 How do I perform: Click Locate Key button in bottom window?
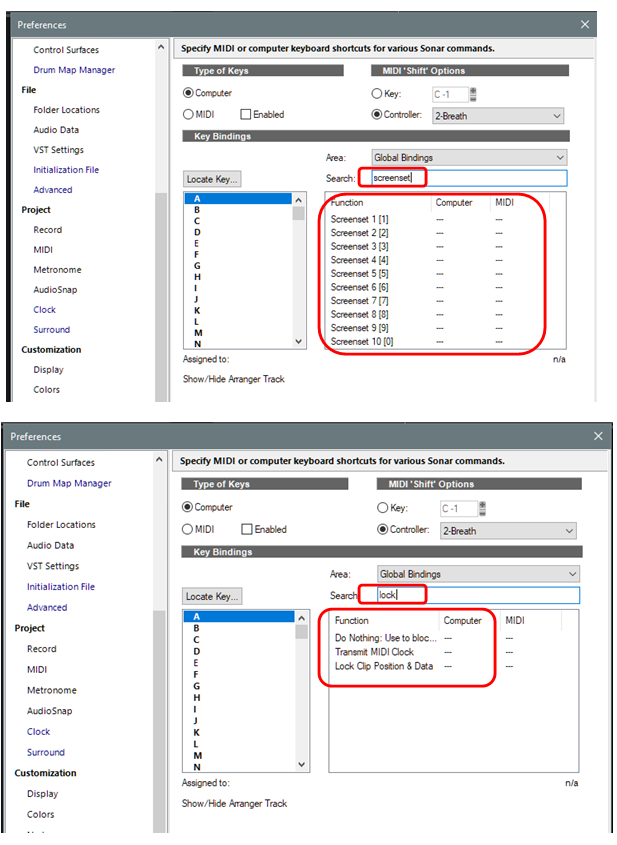[x=212, y=596]
